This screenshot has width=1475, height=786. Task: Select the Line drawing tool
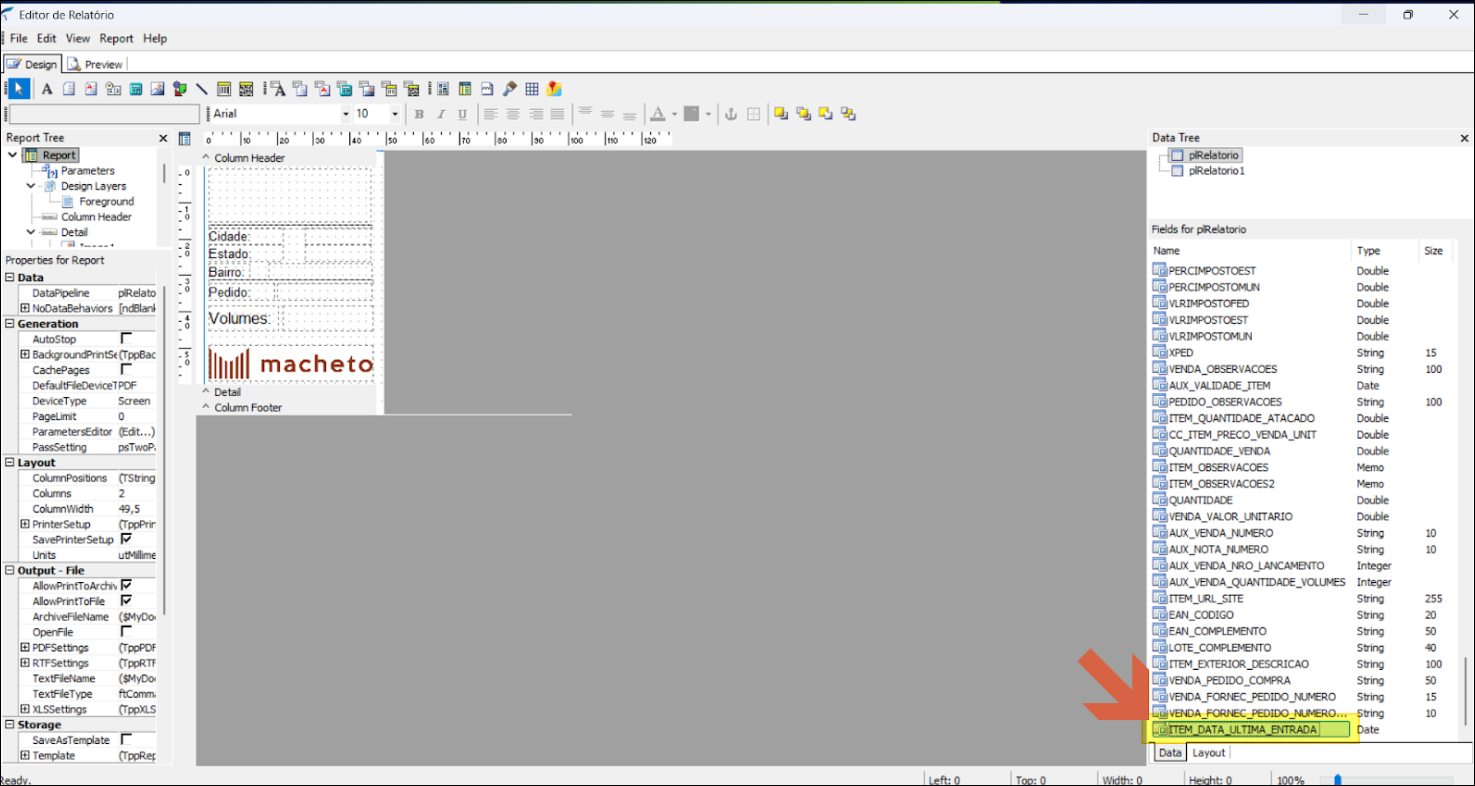click(201, 89)
